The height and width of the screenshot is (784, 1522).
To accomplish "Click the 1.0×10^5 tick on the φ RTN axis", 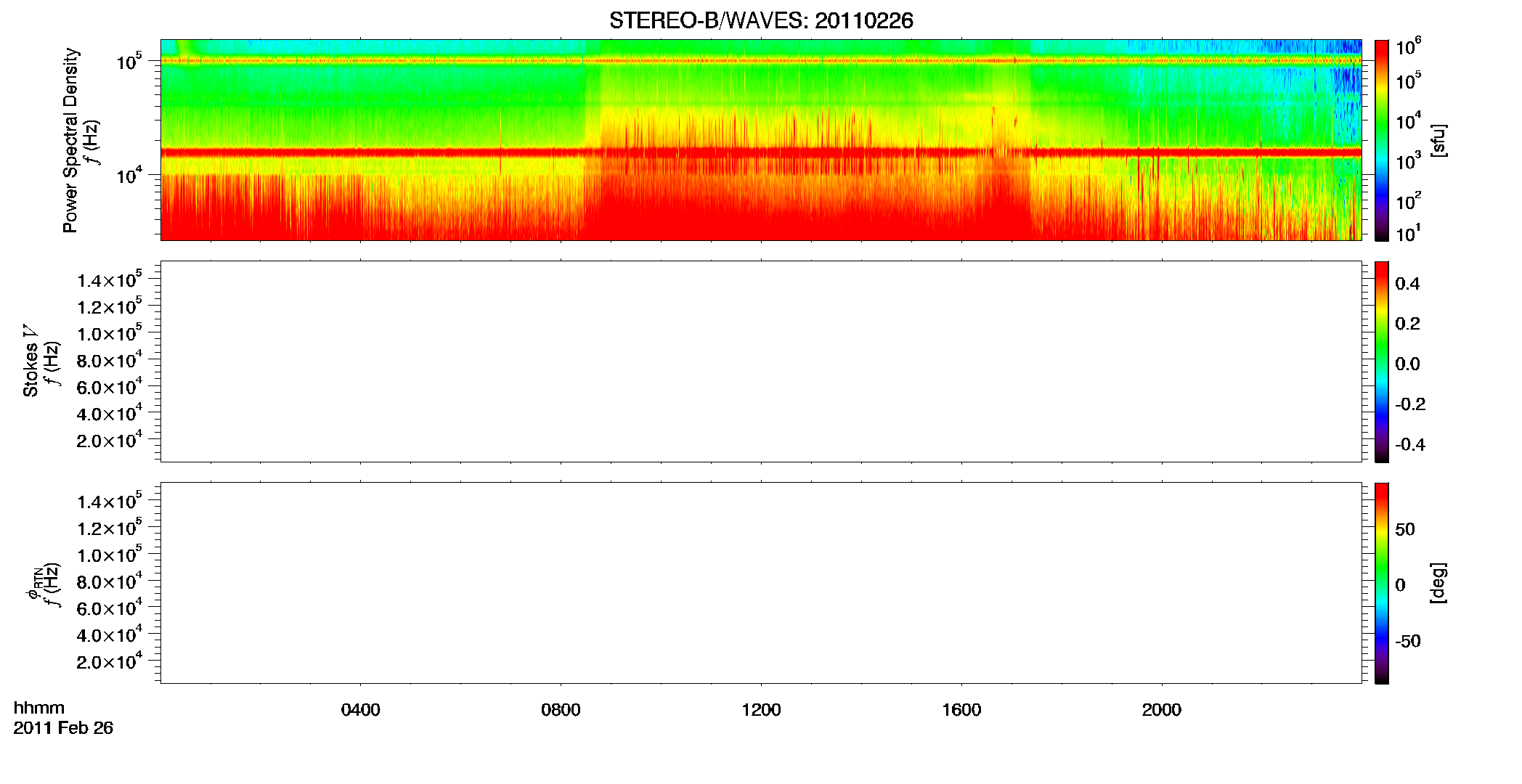I will 109,555.
